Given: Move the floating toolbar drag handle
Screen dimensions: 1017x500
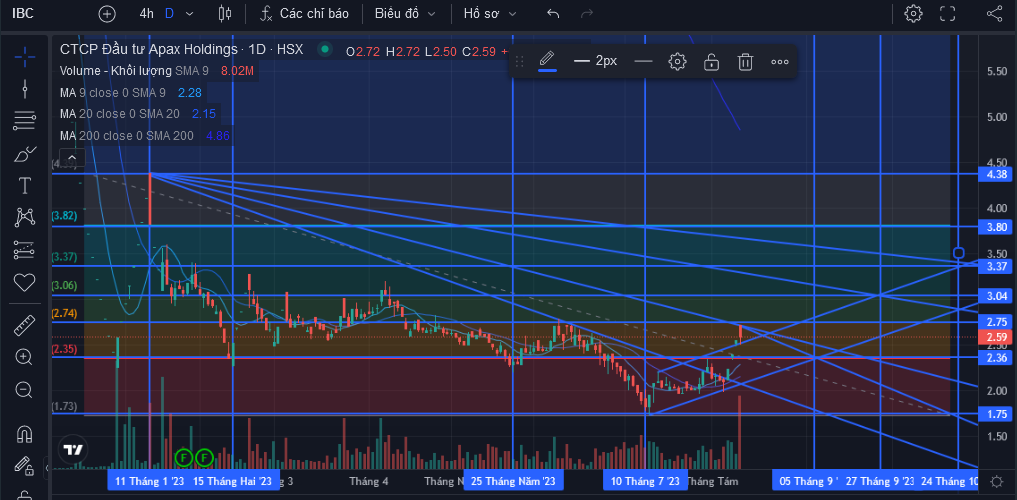Looking at the screenshot, I should pos(520,62).
